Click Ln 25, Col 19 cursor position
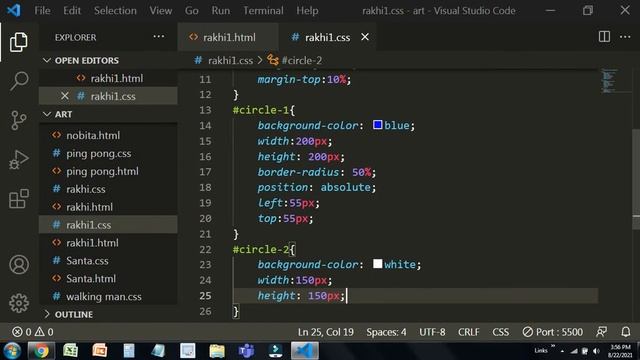 click(326, 332)
